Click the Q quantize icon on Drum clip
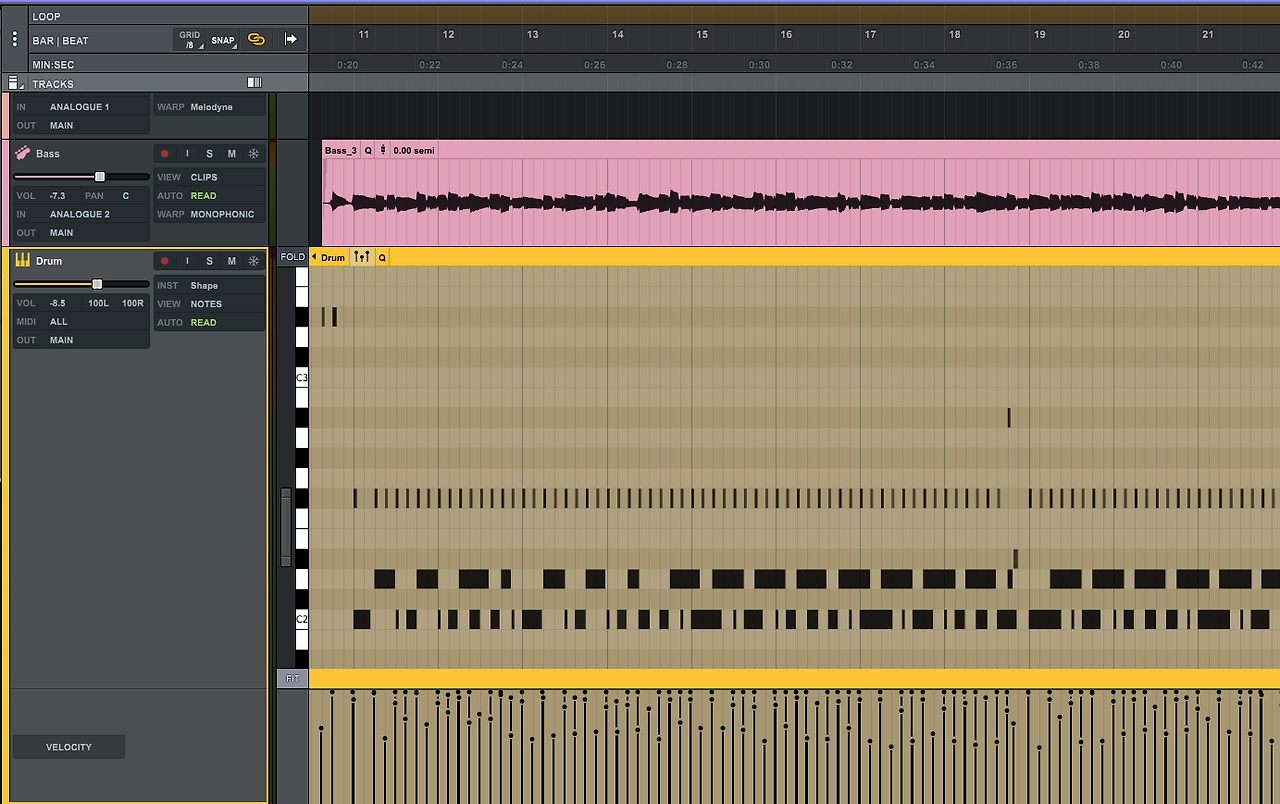This screenshot has height=804, width=1280. (381, 257)
